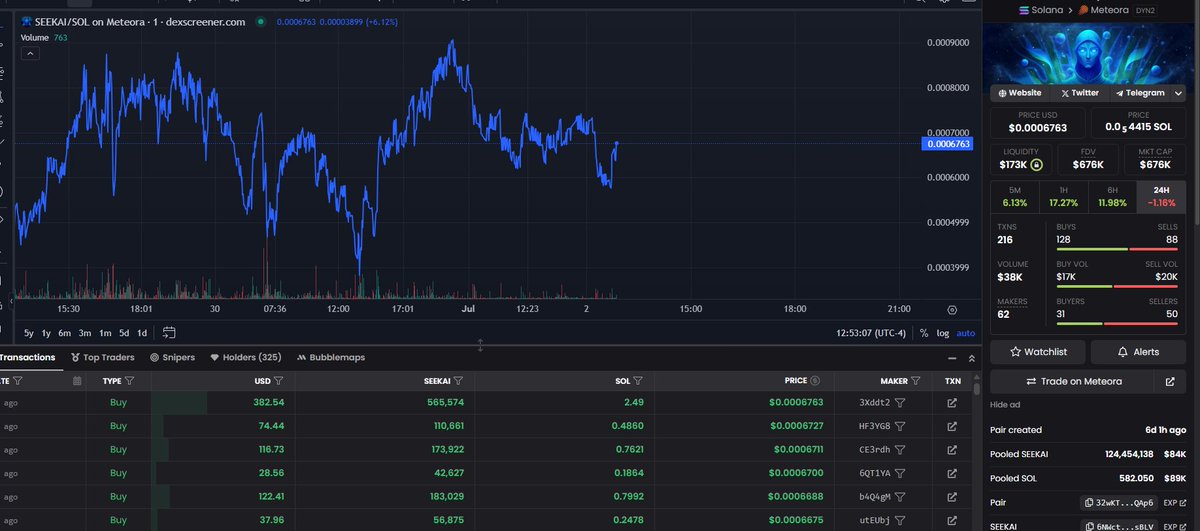The width and height of the screenshot is (1200, 531).
Task: Filter by maker HF3YG8
Action: pyautogui.click(x=900, y=426)
